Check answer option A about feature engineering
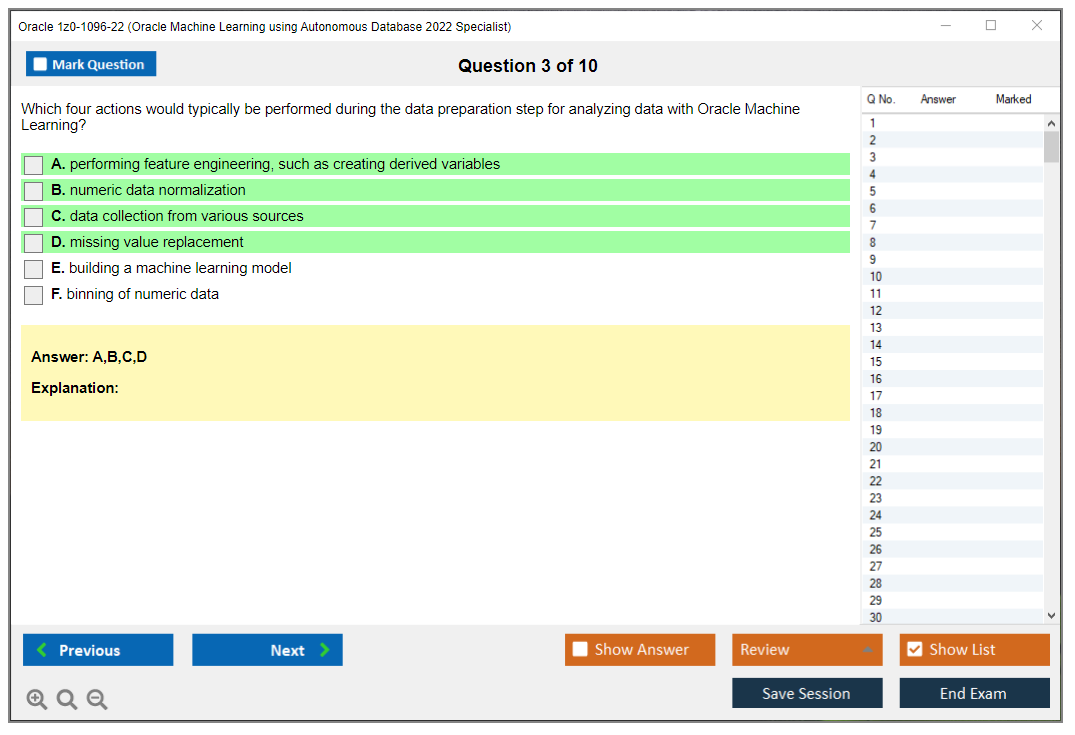Viewport: 1075px width, 735px height. tap(33, 164)
